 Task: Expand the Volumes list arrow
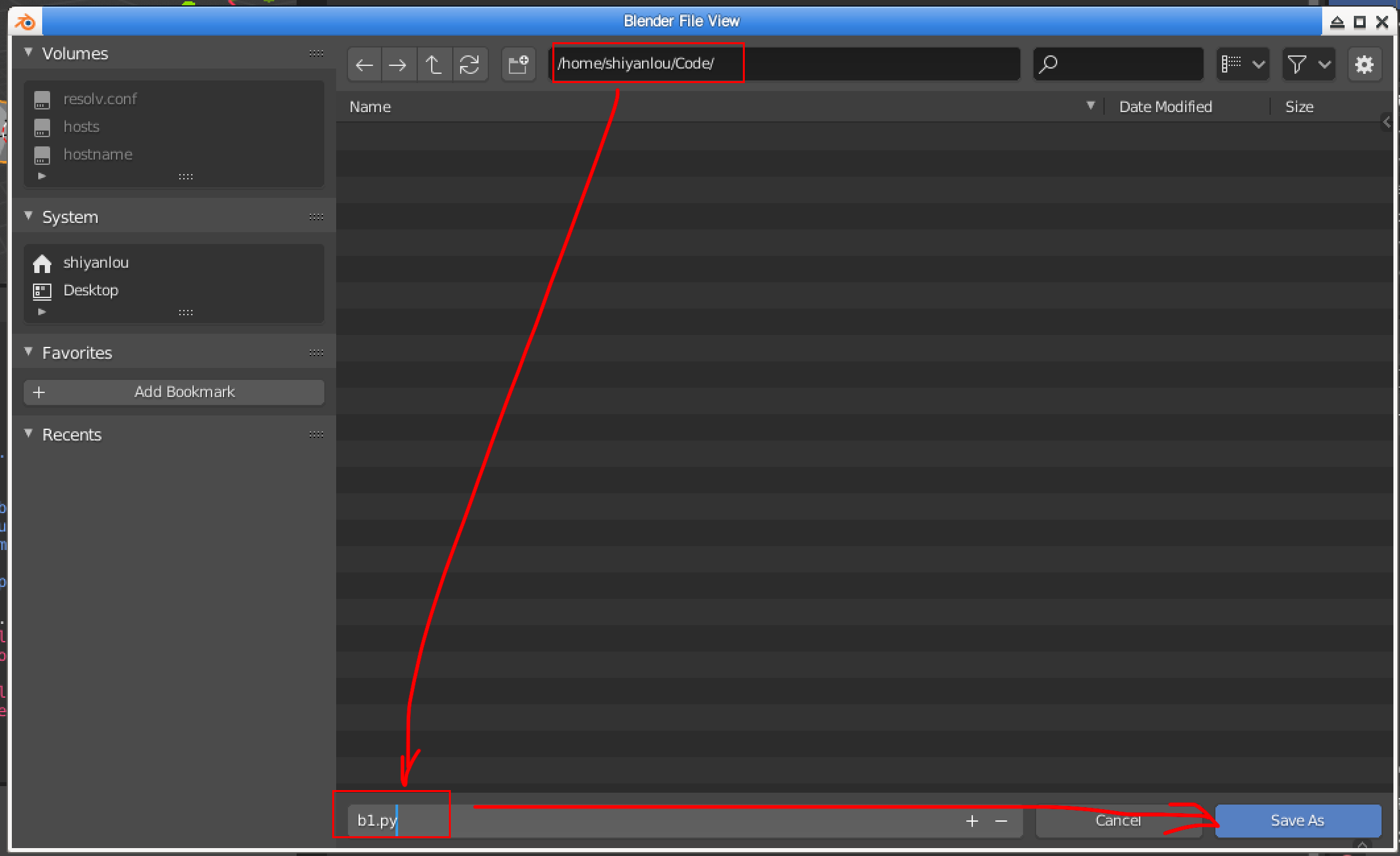[x=42, y=176]
